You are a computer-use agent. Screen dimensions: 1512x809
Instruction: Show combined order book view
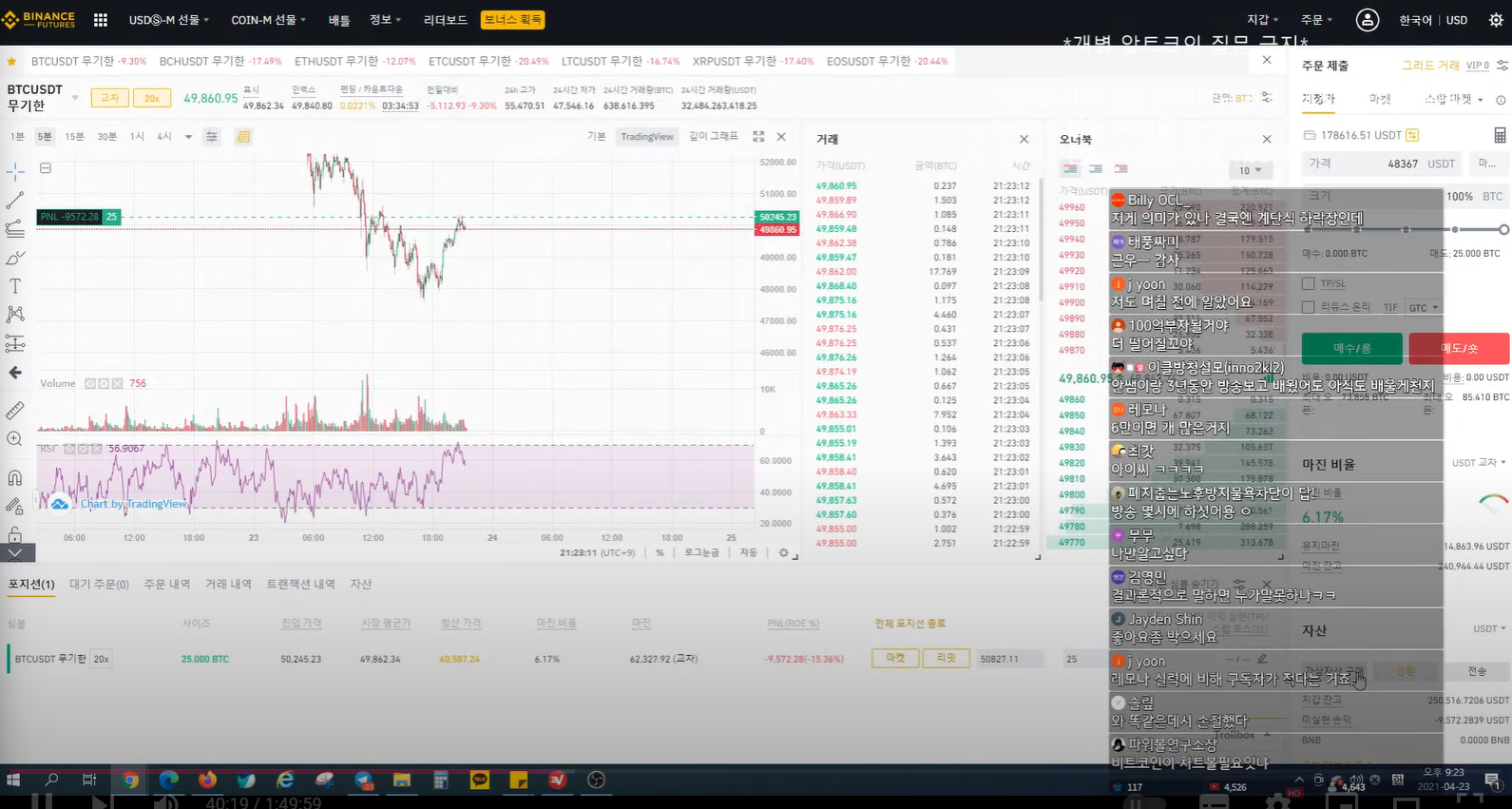pyautogui.click(x=1070, y=169)
